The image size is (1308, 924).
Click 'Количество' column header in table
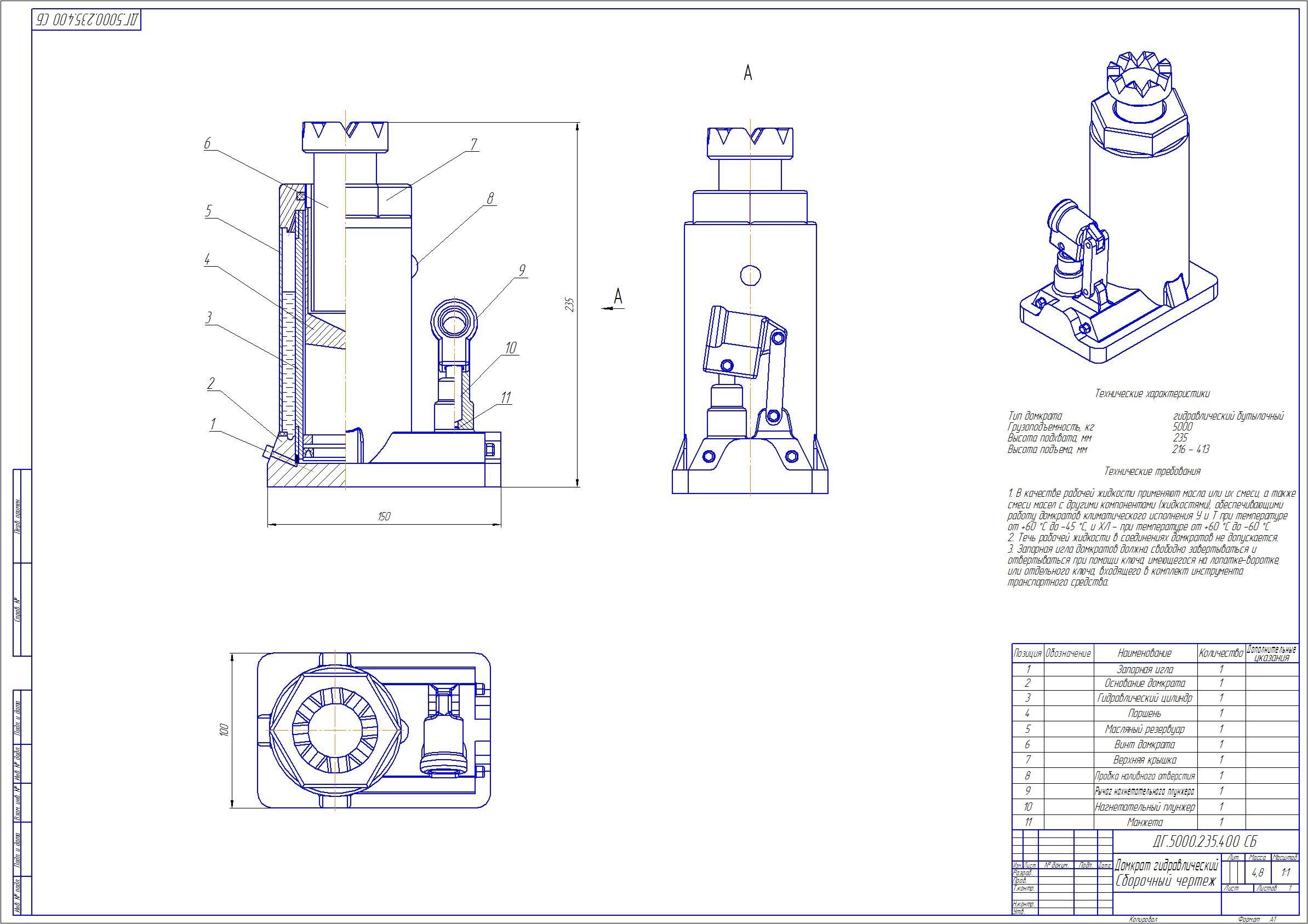pos(1221,653)
